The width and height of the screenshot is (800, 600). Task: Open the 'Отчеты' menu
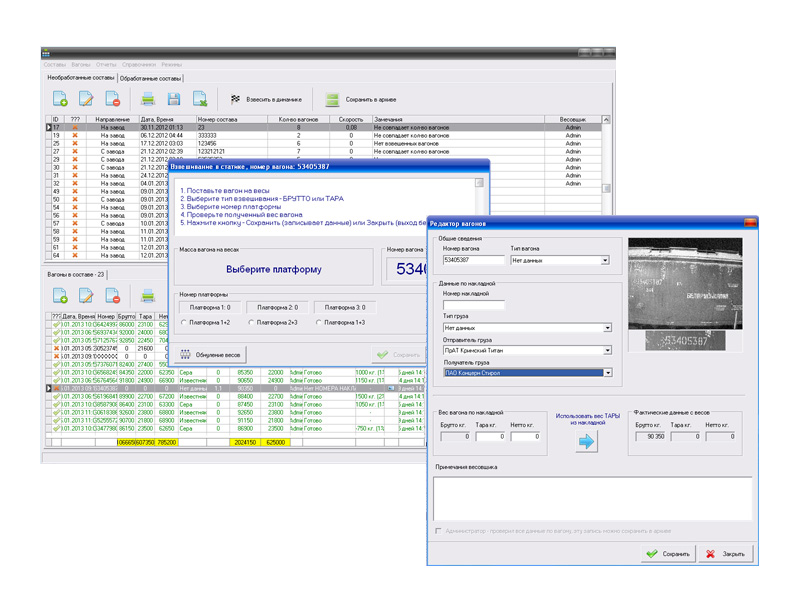[106, 64]
